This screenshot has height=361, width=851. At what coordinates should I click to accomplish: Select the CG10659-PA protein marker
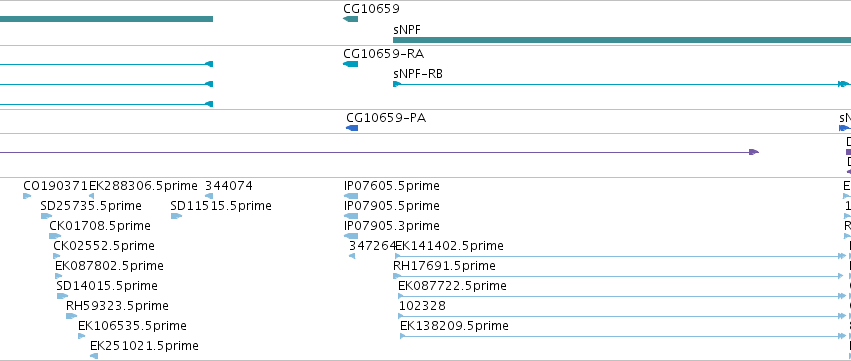(x=352, y=128)
